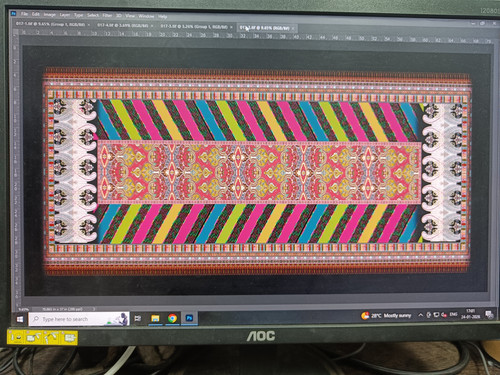The height and width of the screenshot is (375, 500).
Task: Open the notification center icon
Action: click(488, 314)
